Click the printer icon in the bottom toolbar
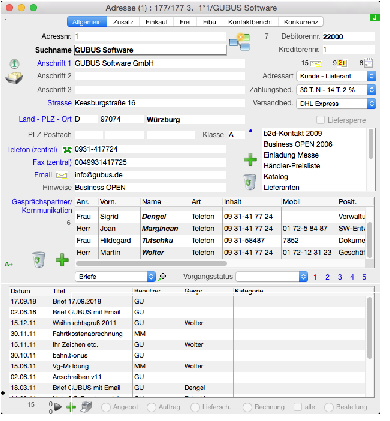 pyautogui.click(x=86, y=407)
